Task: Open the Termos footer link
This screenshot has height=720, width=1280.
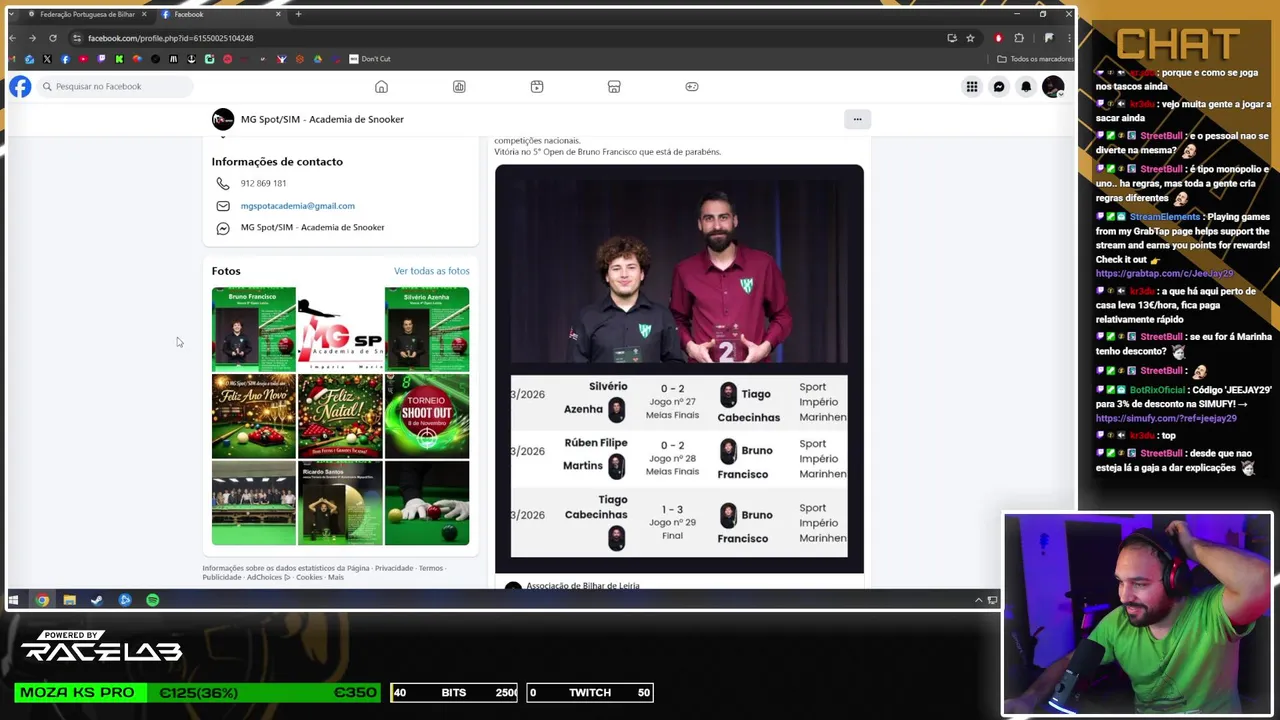Action: click(x=431, y=568)
